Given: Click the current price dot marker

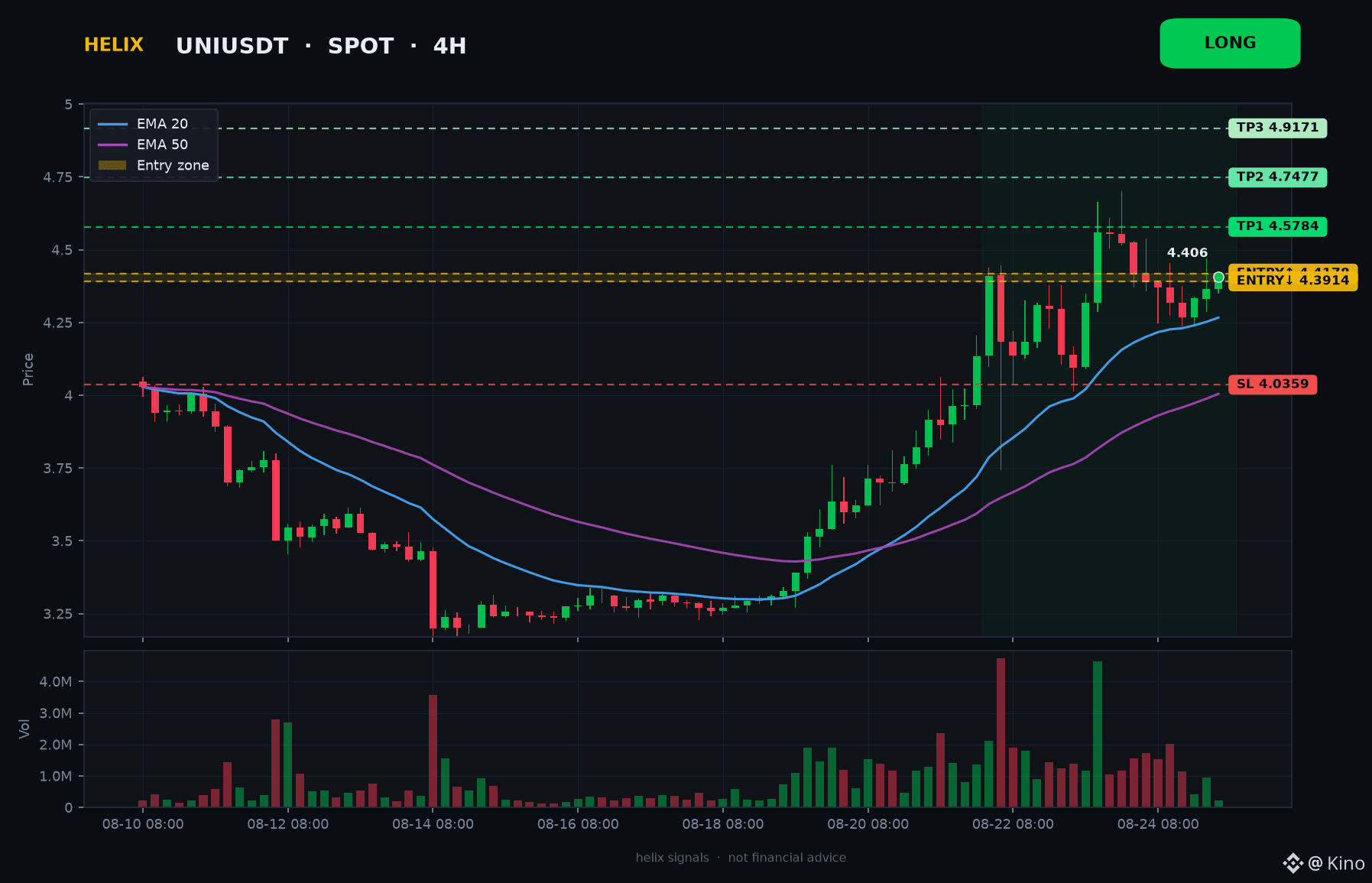Looking at the screenshot, I should [1218, 278].
